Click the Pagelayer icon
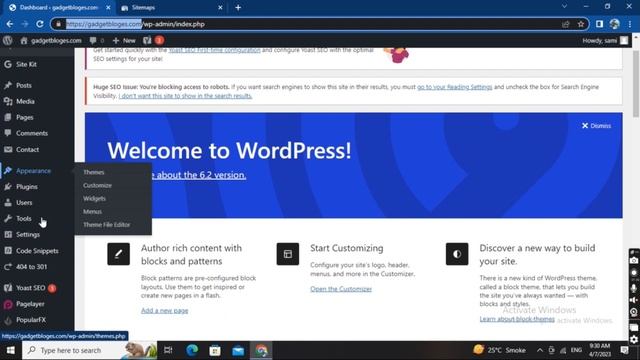 (8, 304)
